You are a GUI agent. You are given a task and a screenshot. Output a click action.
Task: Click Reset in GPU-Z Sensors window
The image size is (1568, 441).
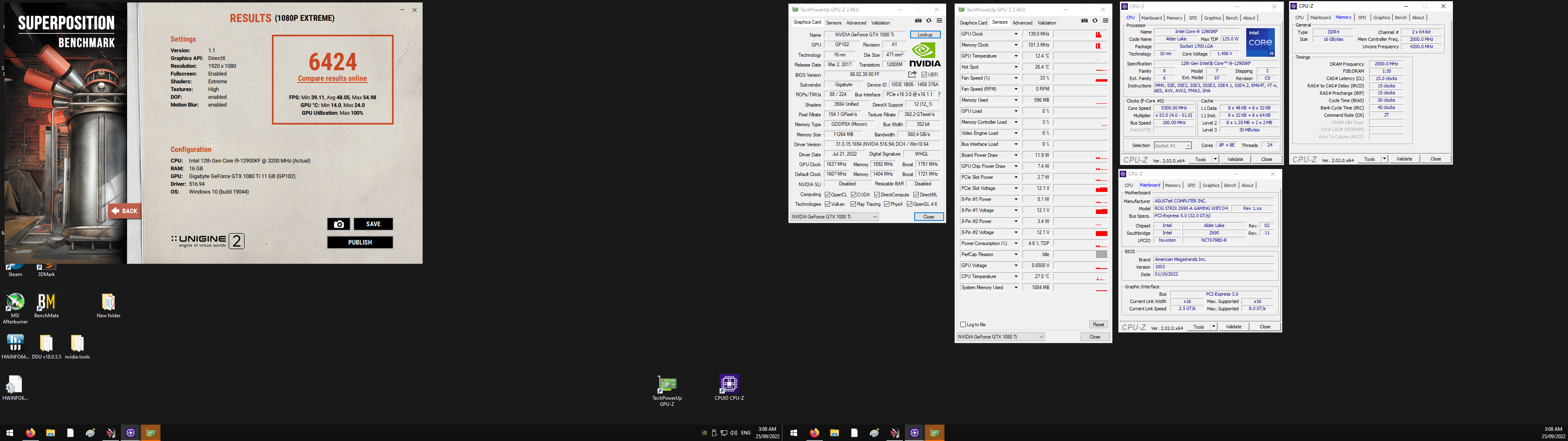[x=1098, y=325]
